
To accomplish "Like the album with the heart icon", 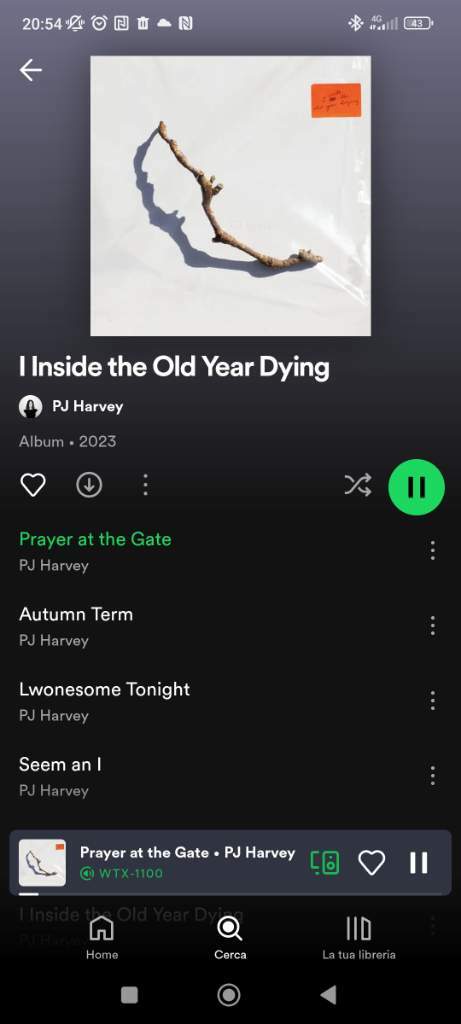I will (33, 485).
